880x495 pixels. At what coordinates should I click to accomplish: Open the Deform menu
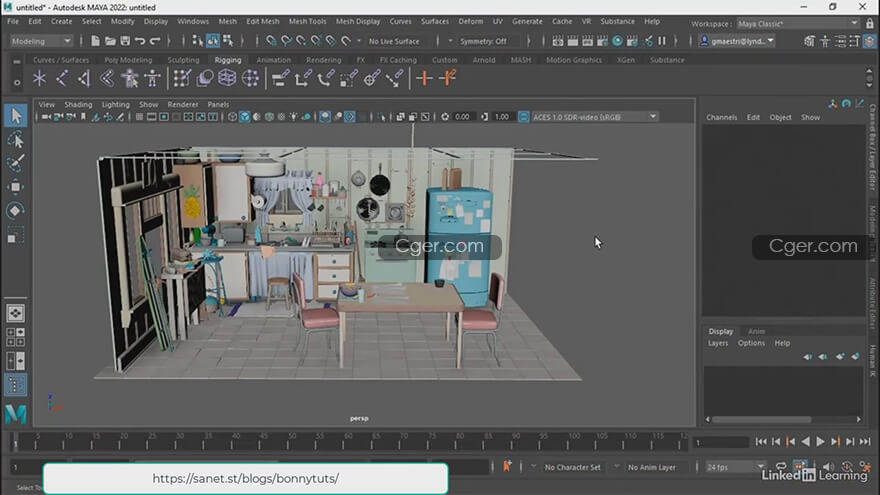470,21
